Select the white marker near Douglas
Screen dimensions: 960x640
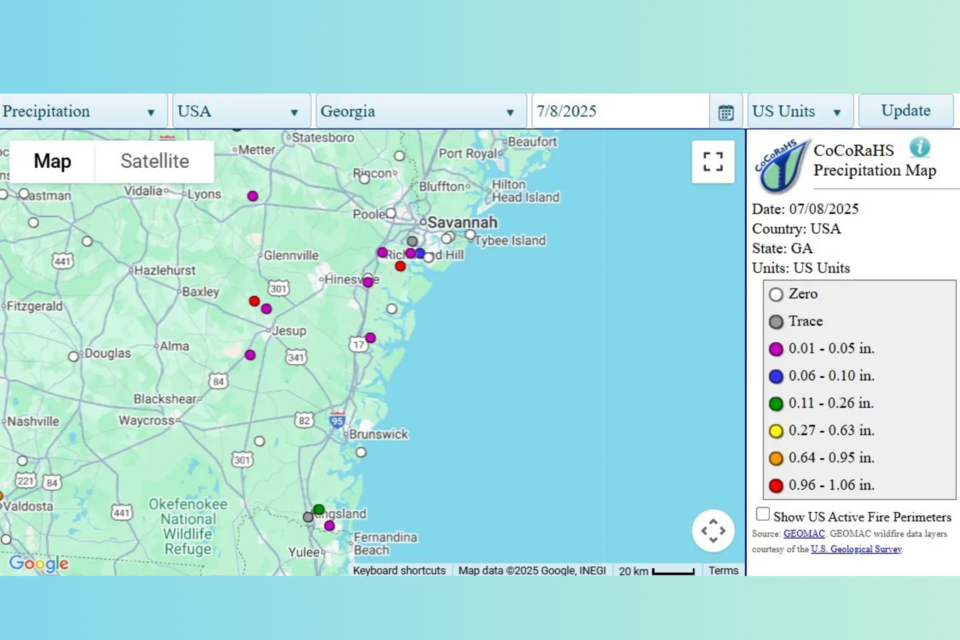[x=73, y=356]
